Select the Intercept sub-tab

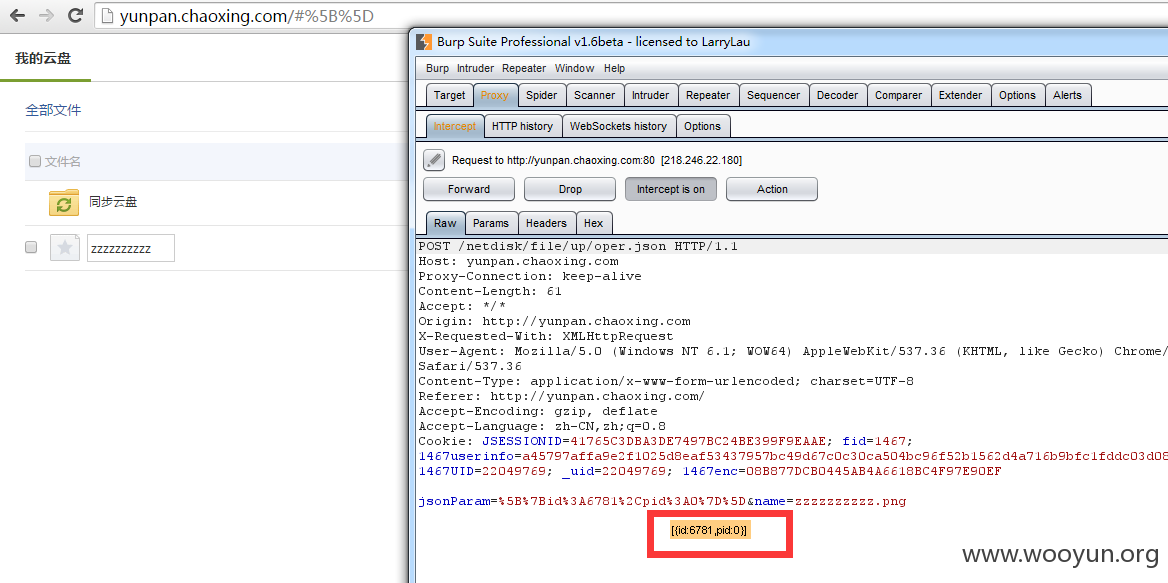(454, 127)
